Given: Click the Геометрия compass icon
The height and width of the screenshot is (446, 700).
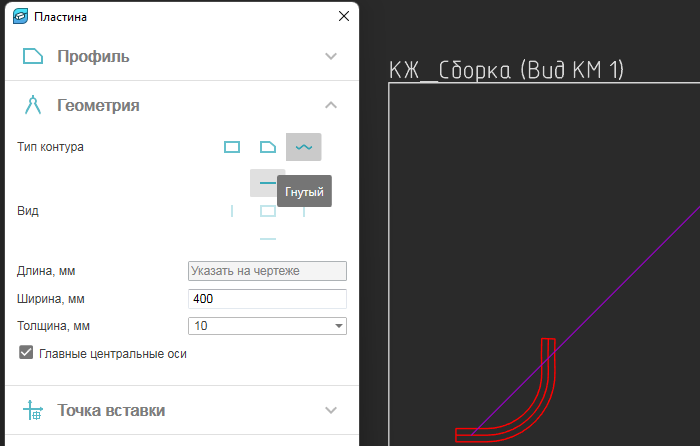Looking at the screenshot, I should (x=33, y=105).
